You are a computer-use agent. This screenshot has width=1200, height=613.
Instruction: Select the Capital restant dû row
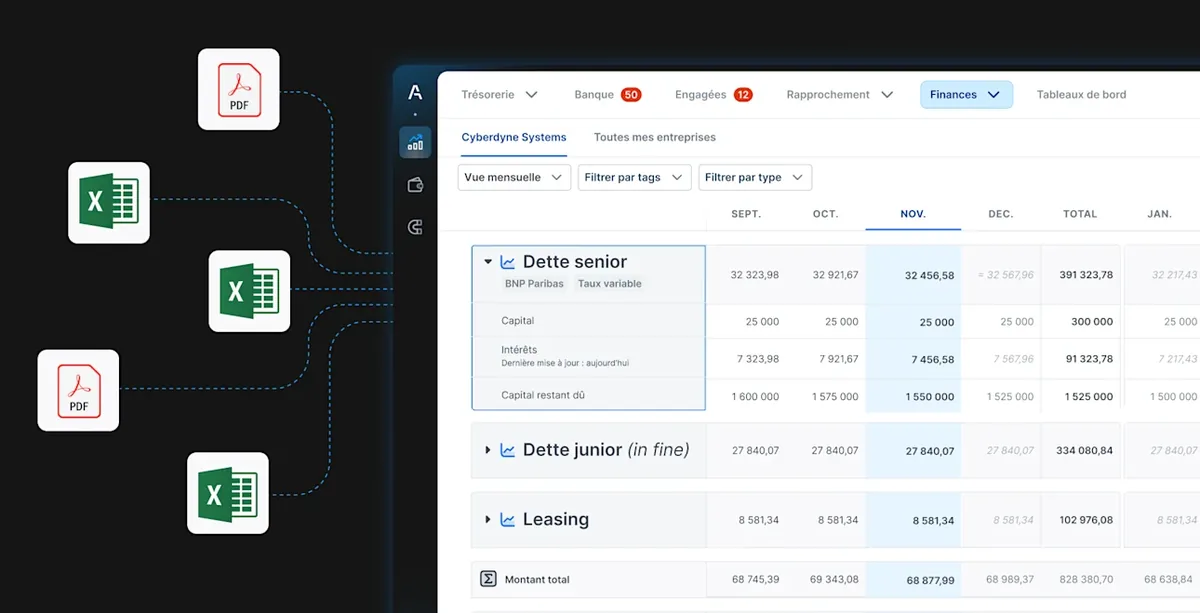tap(543, 395)
